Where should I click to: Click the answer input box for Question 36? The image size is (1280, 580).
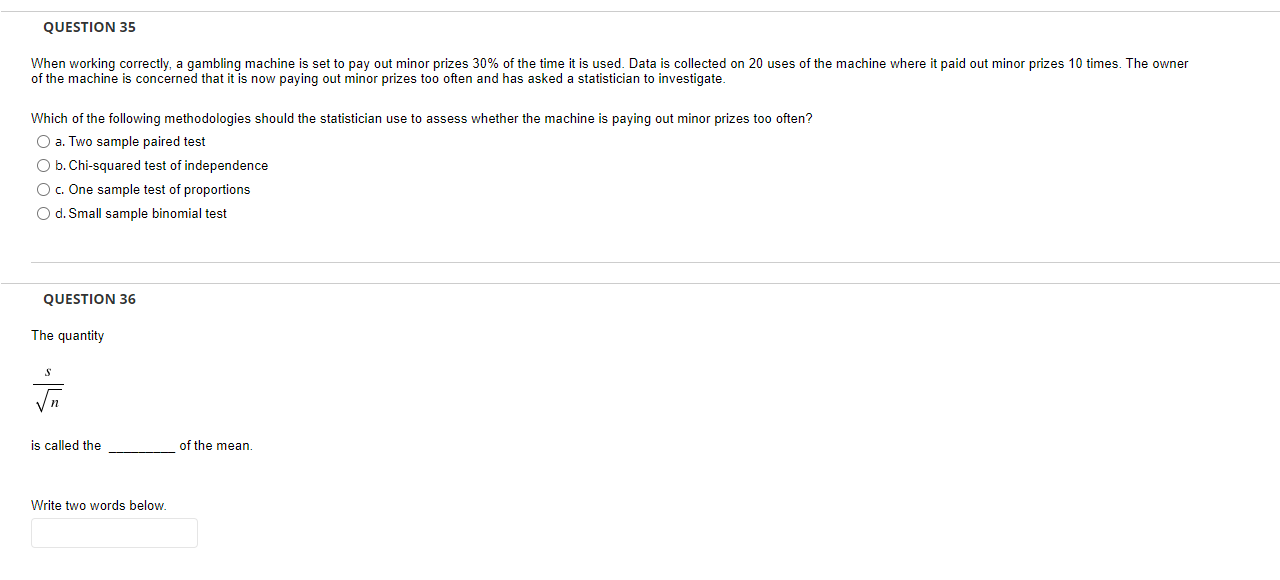(x=114, y=532)
